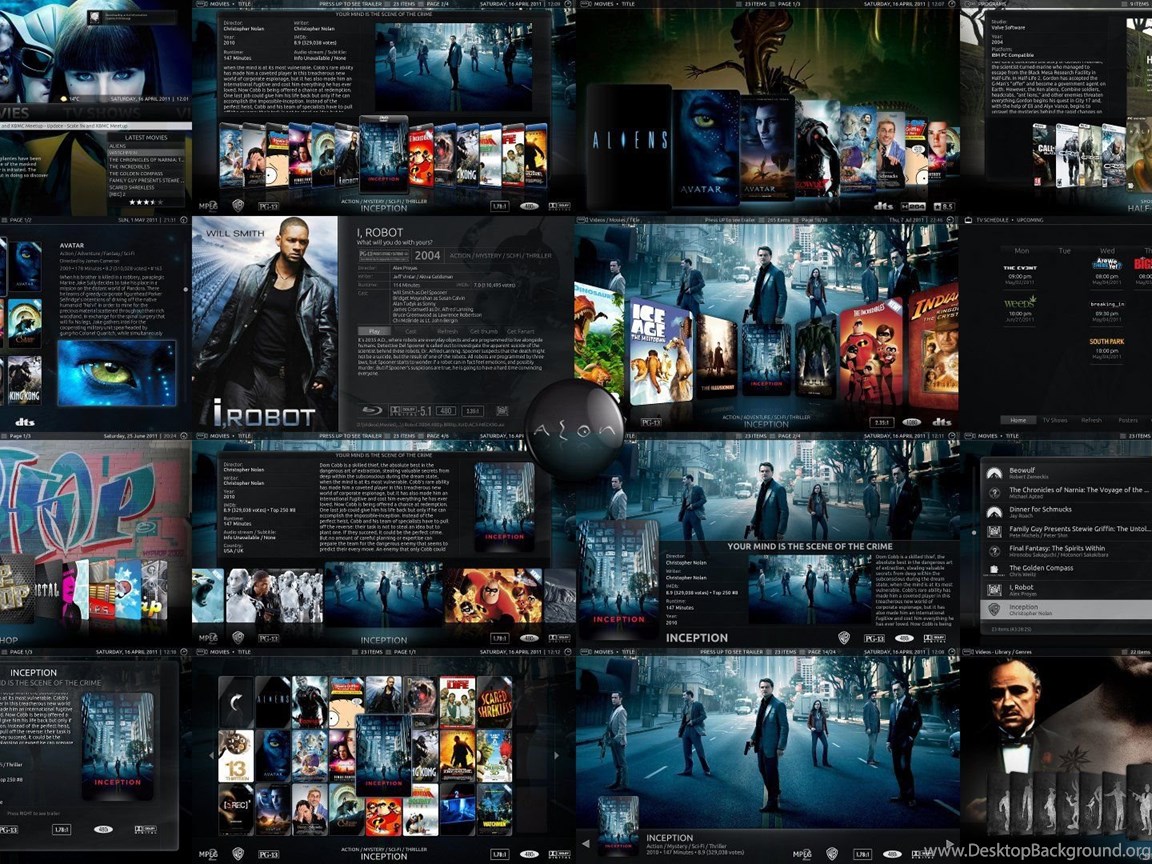Select Home in the TV Schedule panel
The width and height of the screenshot is (1152, 864).
1018,420
